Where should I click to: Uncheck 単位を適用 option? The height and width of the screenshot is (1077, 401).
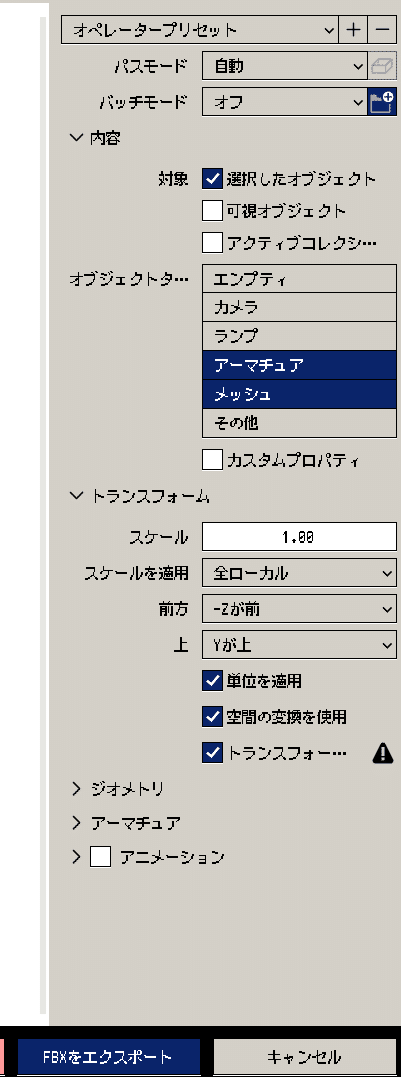212,681
